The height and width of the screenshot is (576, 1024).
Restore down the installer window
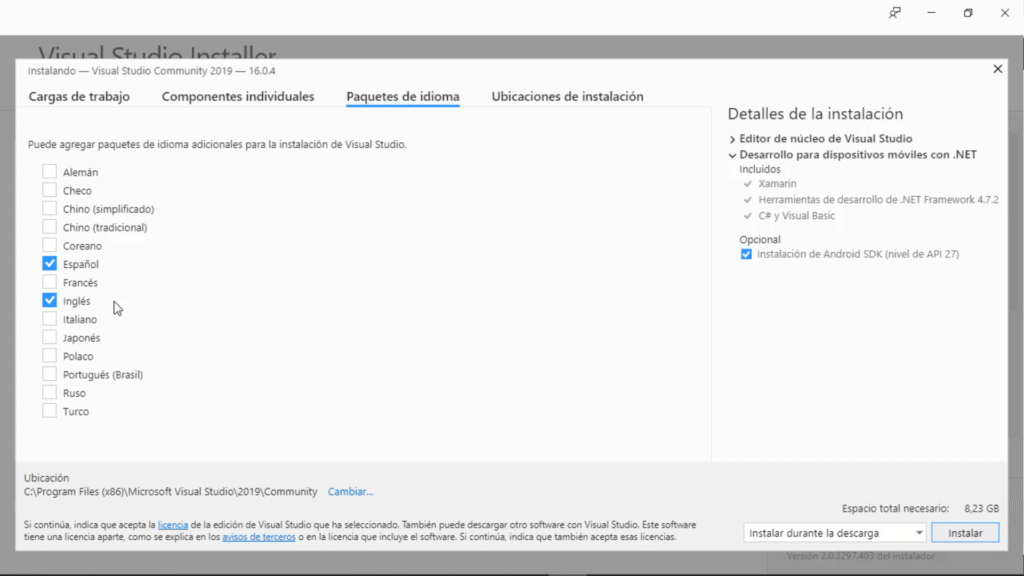pyautogui.click(x=968, y=12)
